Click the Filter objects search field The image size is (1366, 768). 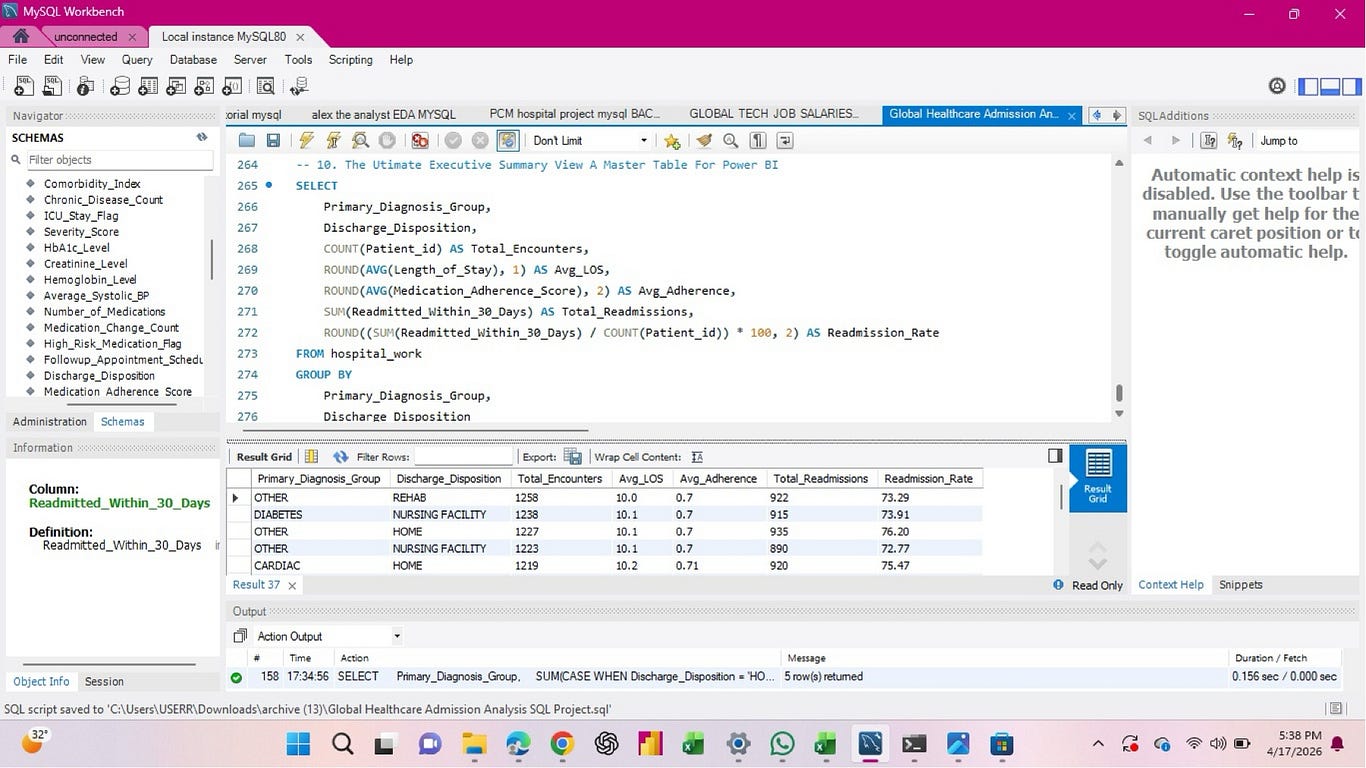click(x=118, y=160)
